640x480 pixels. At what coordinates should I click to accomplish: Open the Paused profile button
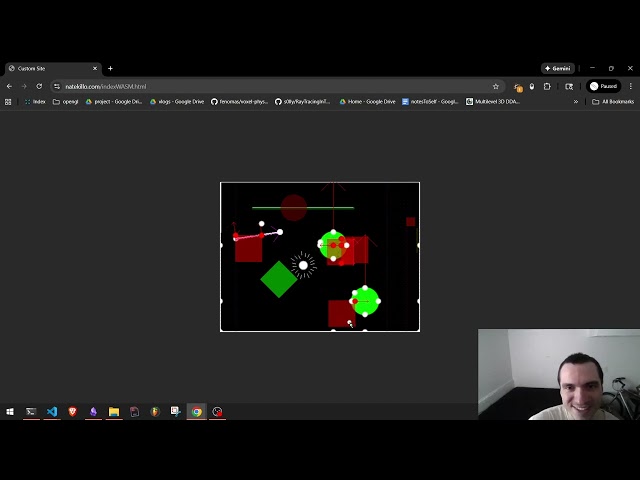tap(604, 86)
